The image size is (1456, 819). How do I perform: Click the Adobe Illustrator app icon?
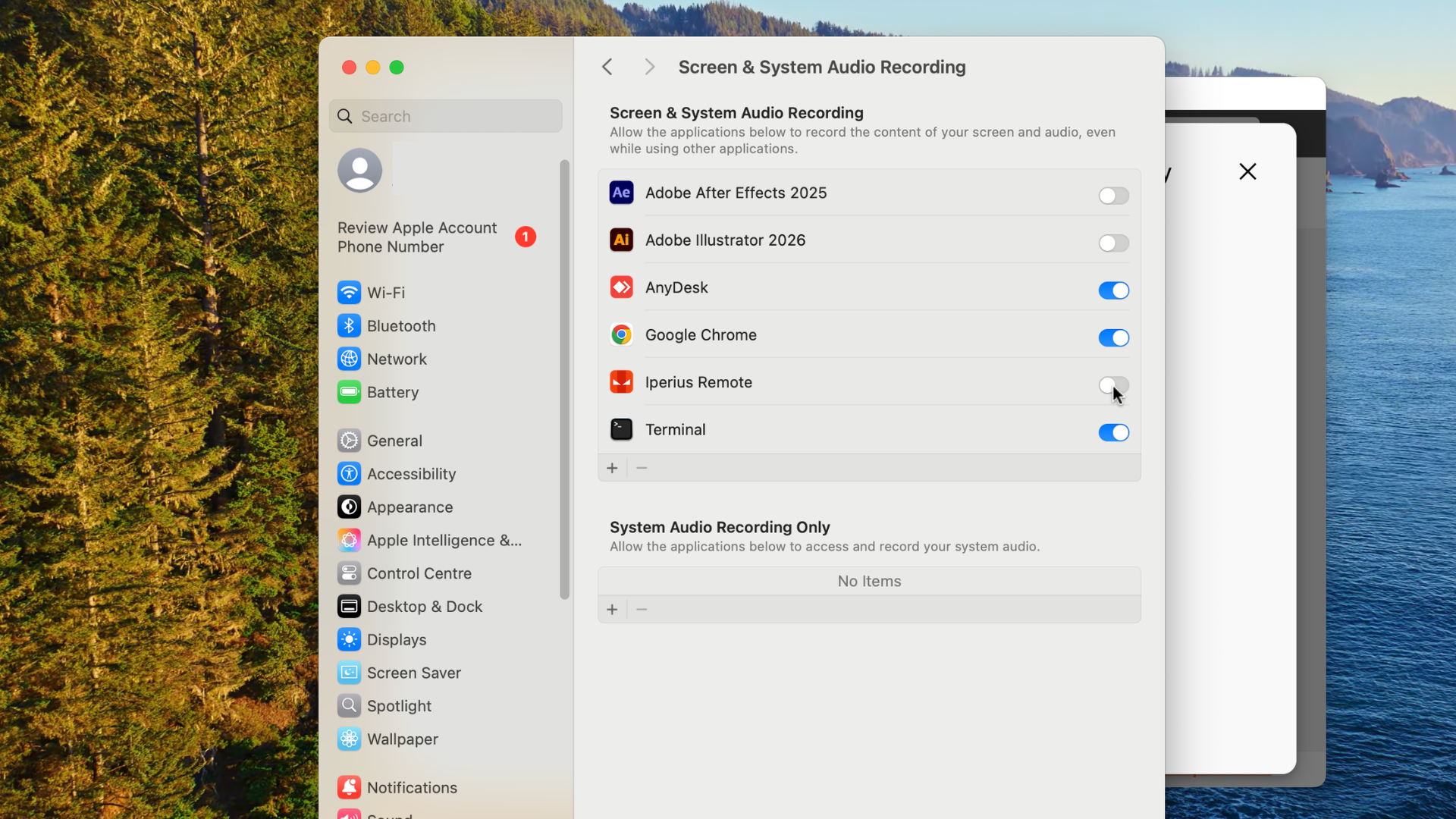coord(621,240)
